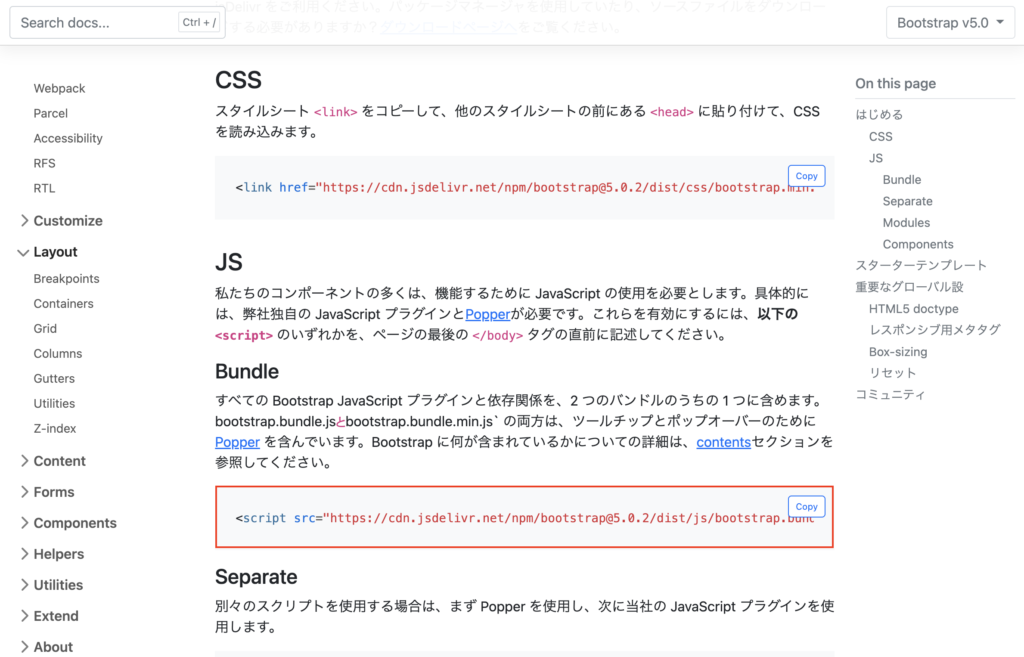This screenshot has height=657, width=1024.
Task: Open the Grid layout page
Action: pos(45,329)
